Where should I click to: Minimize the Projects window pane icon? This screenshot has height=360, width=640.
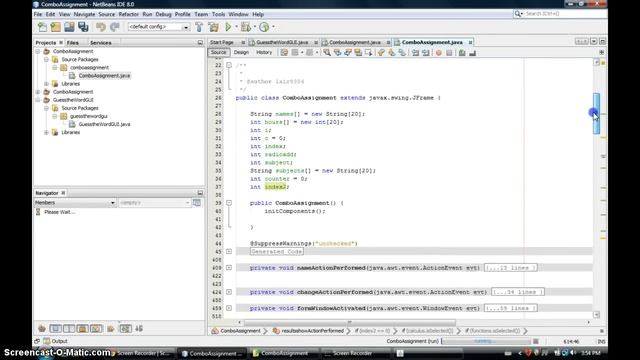pos(200,42)
